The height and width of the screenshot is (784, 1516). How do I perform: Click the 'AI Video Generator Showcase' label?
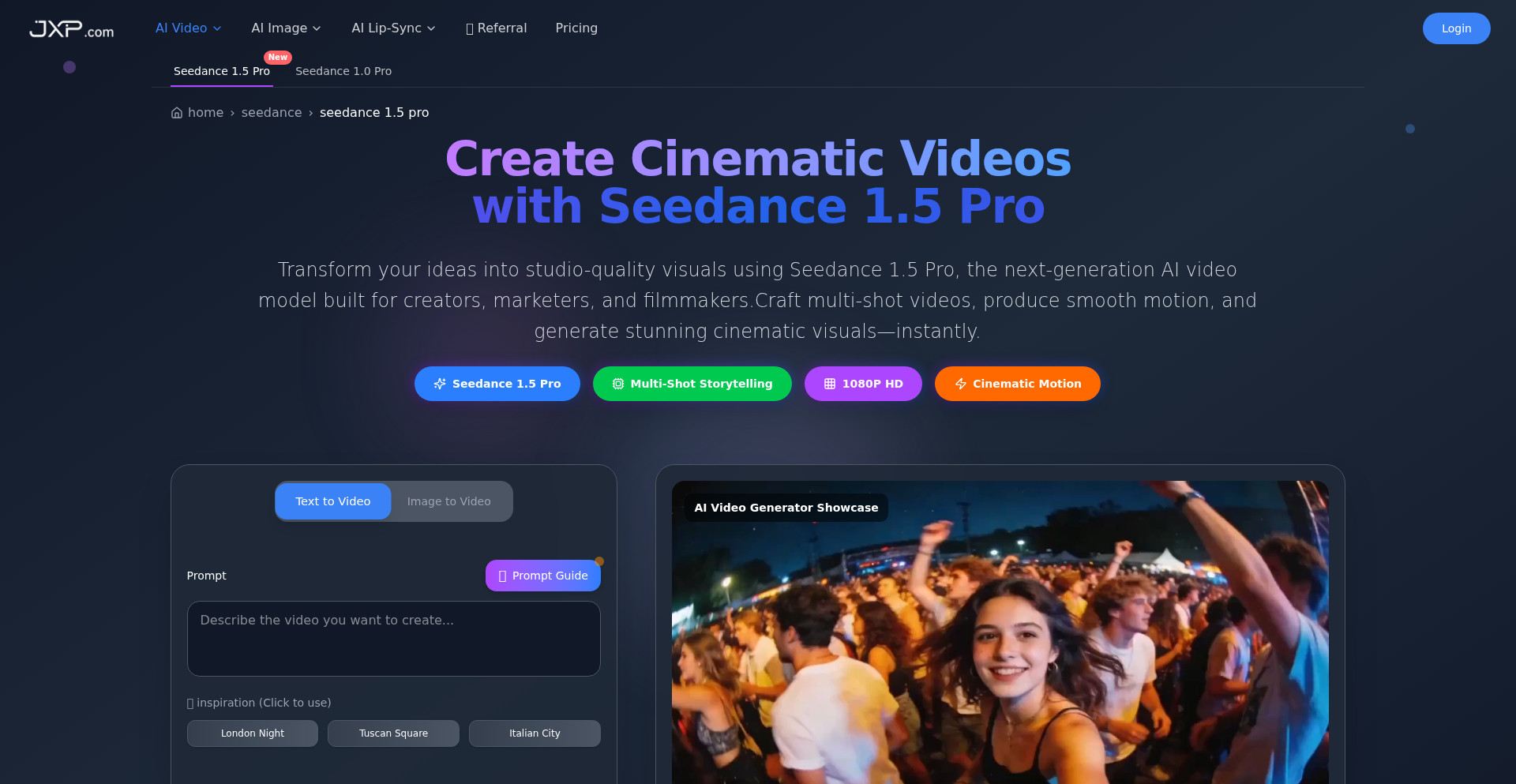pos(786,508)
